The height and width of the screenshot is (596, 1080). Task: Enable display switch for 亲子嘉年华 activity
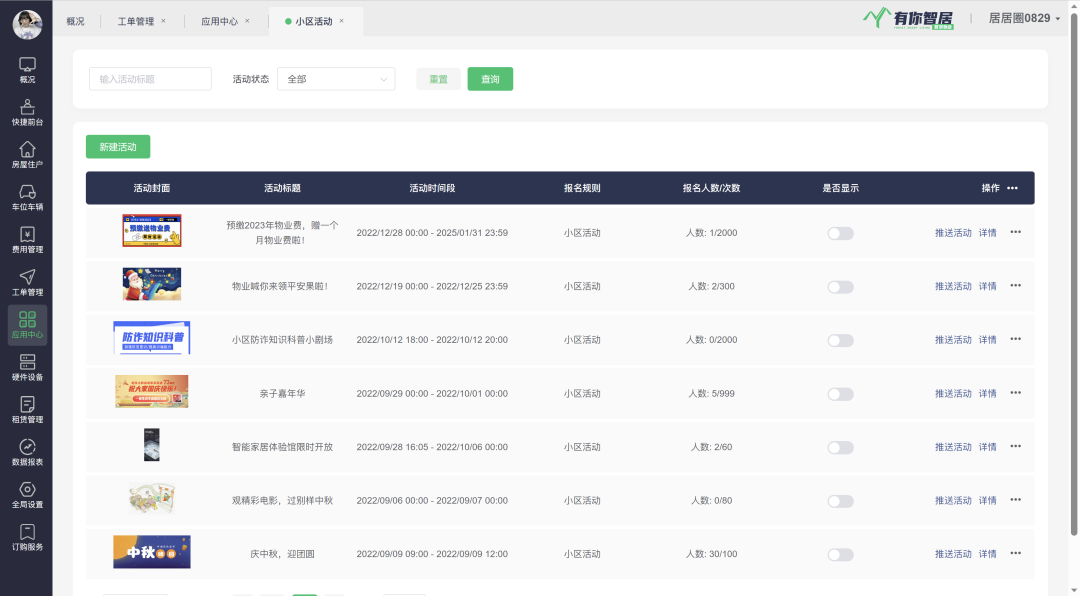[x=840, y=394]
